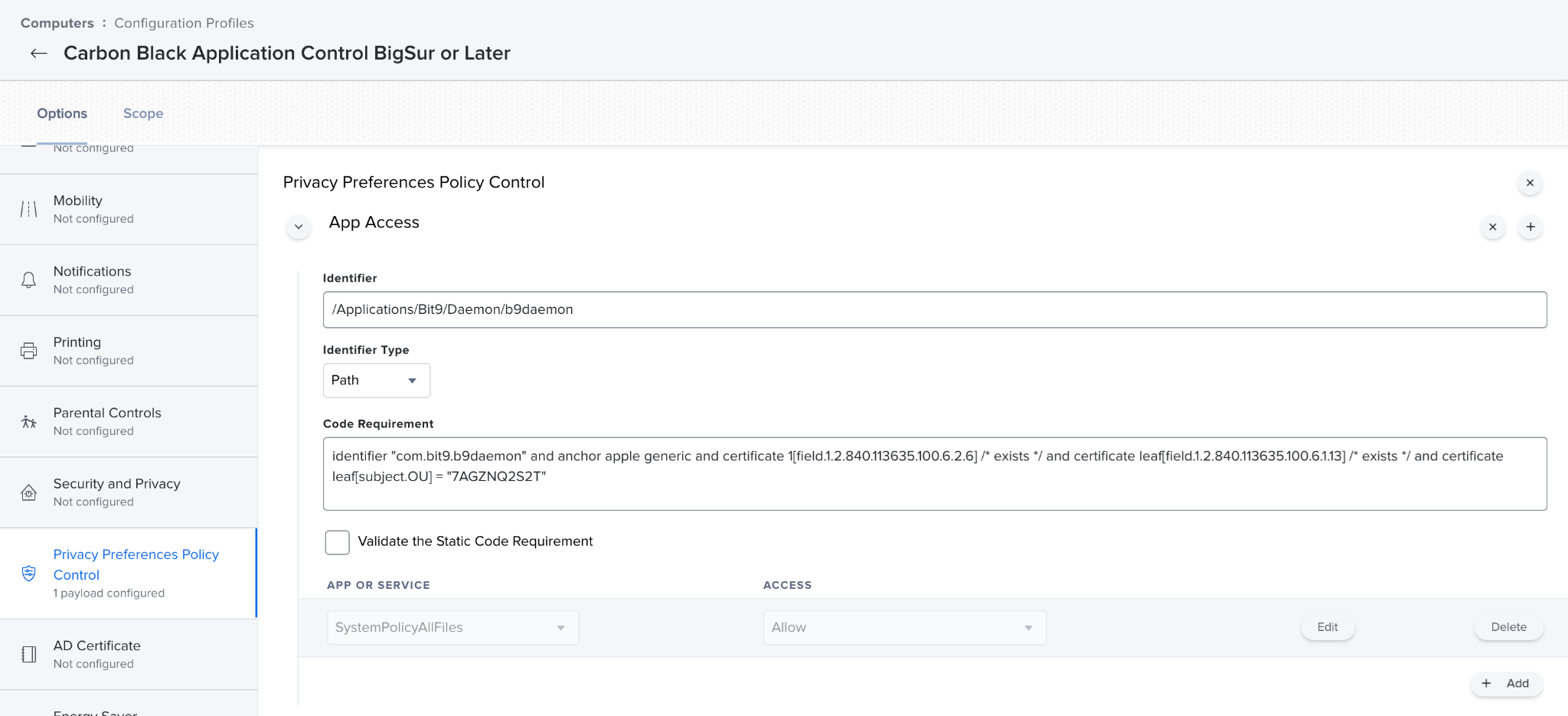
Task: Click the Parental Controls people icon
Action: 28,422
